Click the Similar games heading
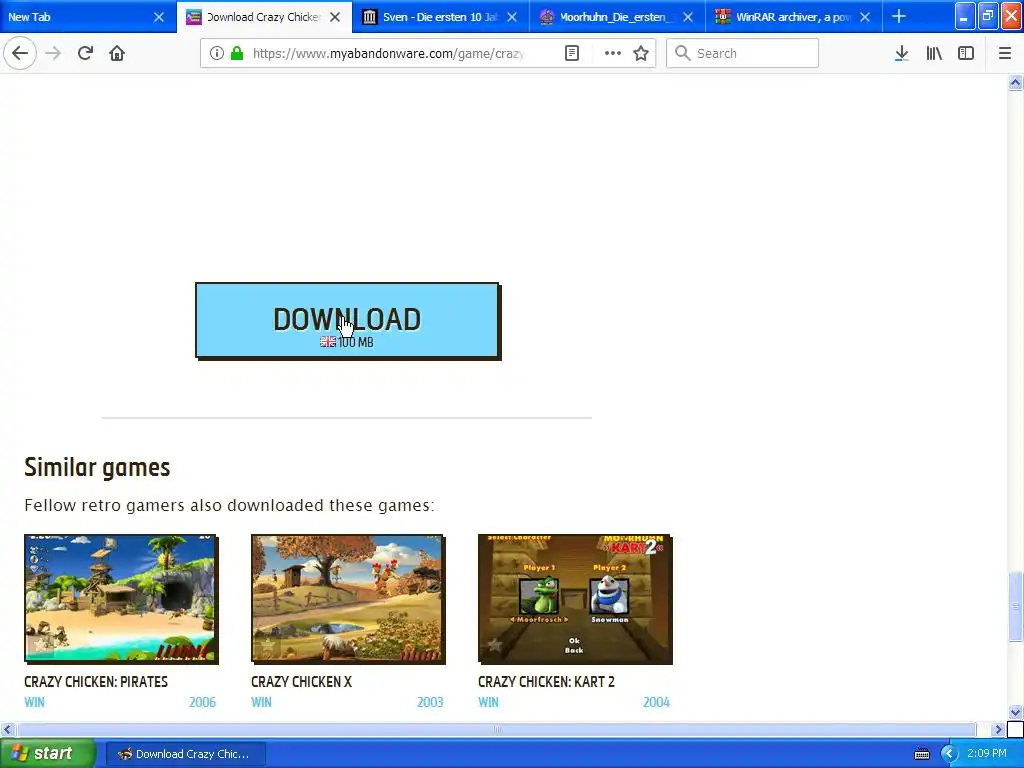Screen dimensions: 1024x768 97,468
